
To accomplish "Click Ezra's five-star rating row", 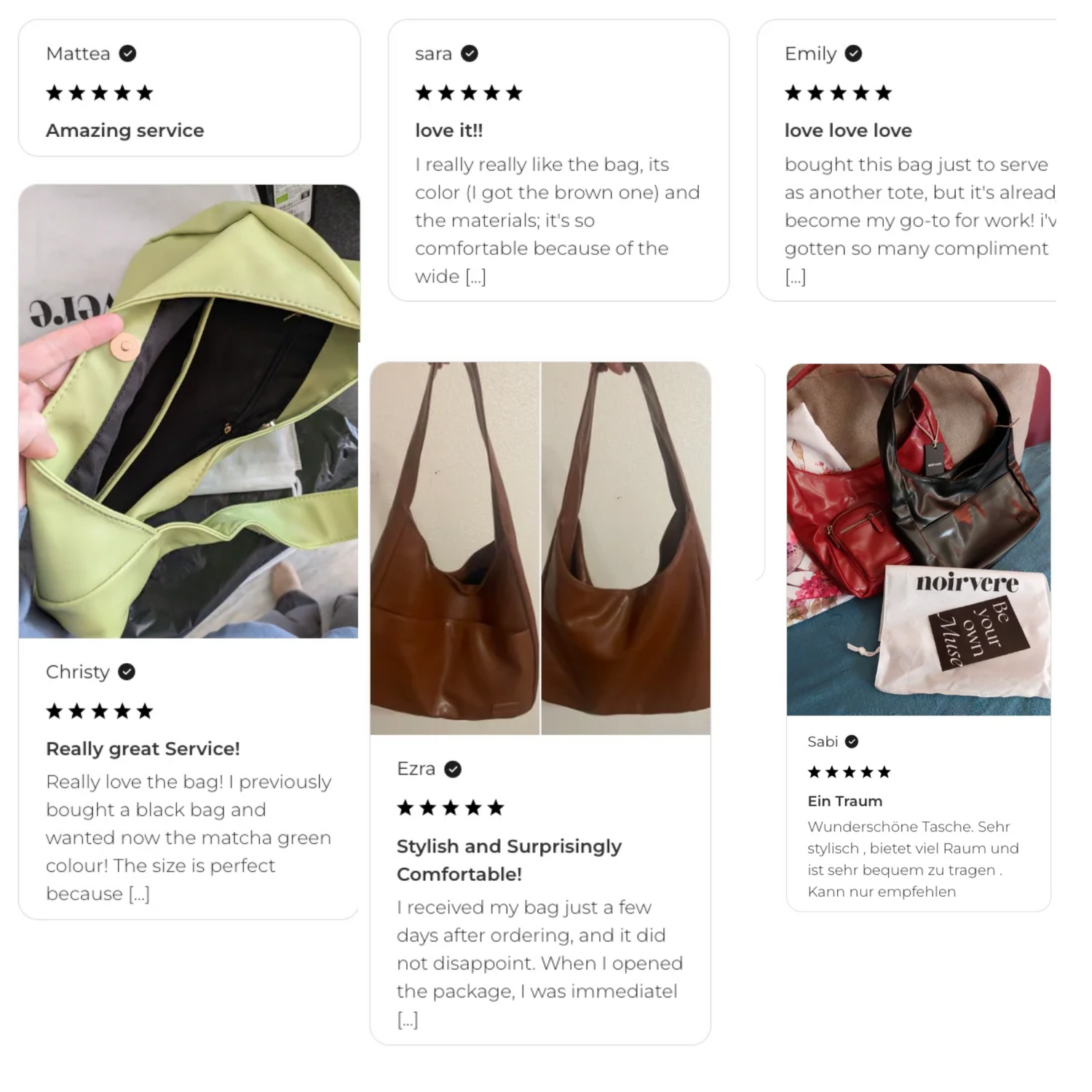I will [451, 808].
